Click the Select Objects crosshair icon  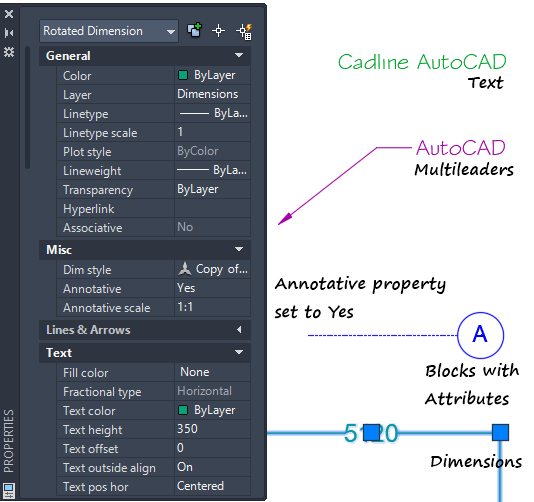pyautogui.click(x=218, y=31)
